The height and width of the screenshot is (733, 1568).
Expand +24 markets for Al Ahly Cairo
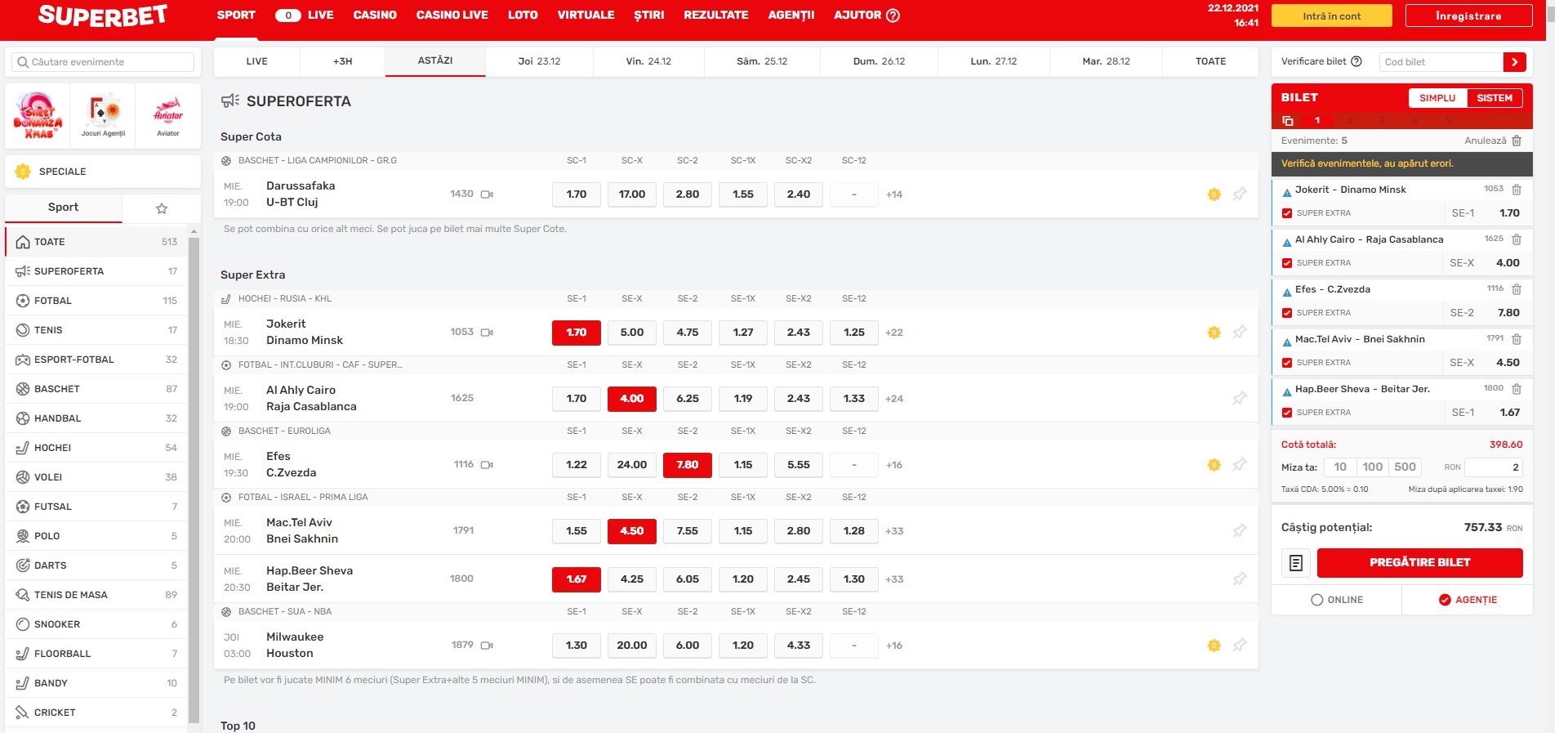tap(894, 399)
